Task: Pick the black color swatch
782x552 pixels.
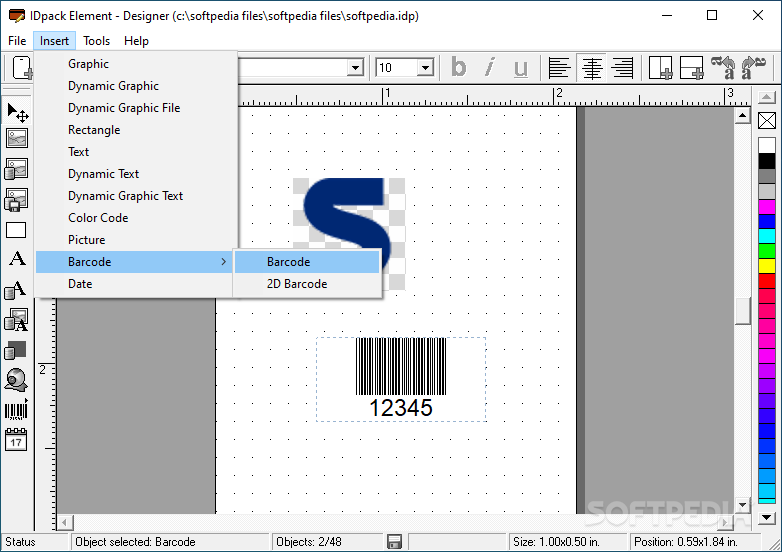Action: 767,161
